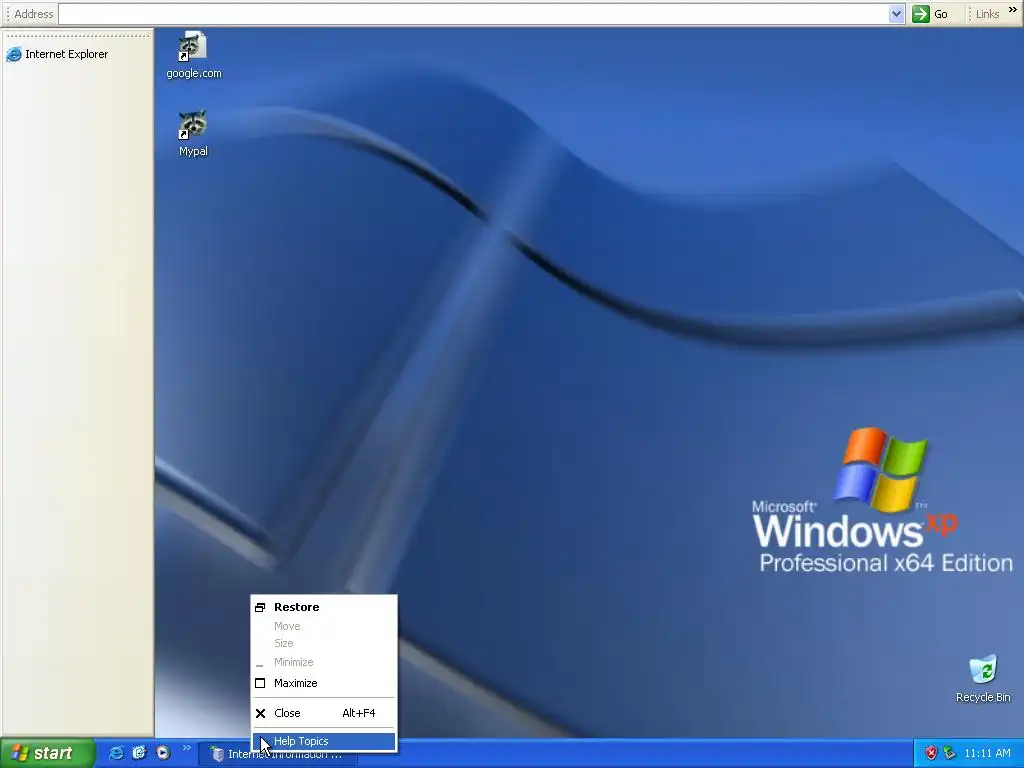Click the disabled Size menu entry
This screenshot has width=1024, height=768.
324,643
